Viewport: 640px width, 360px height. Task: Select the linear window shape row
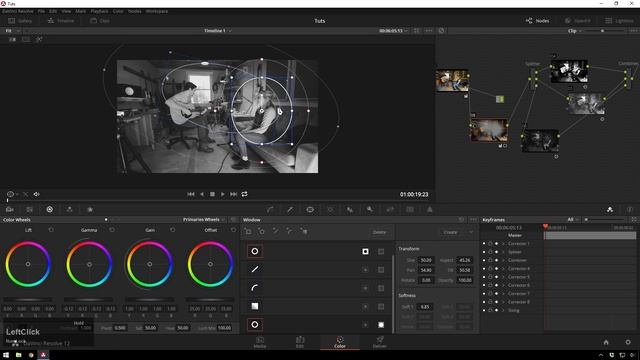pyautogui.click(x=317, y=269)
